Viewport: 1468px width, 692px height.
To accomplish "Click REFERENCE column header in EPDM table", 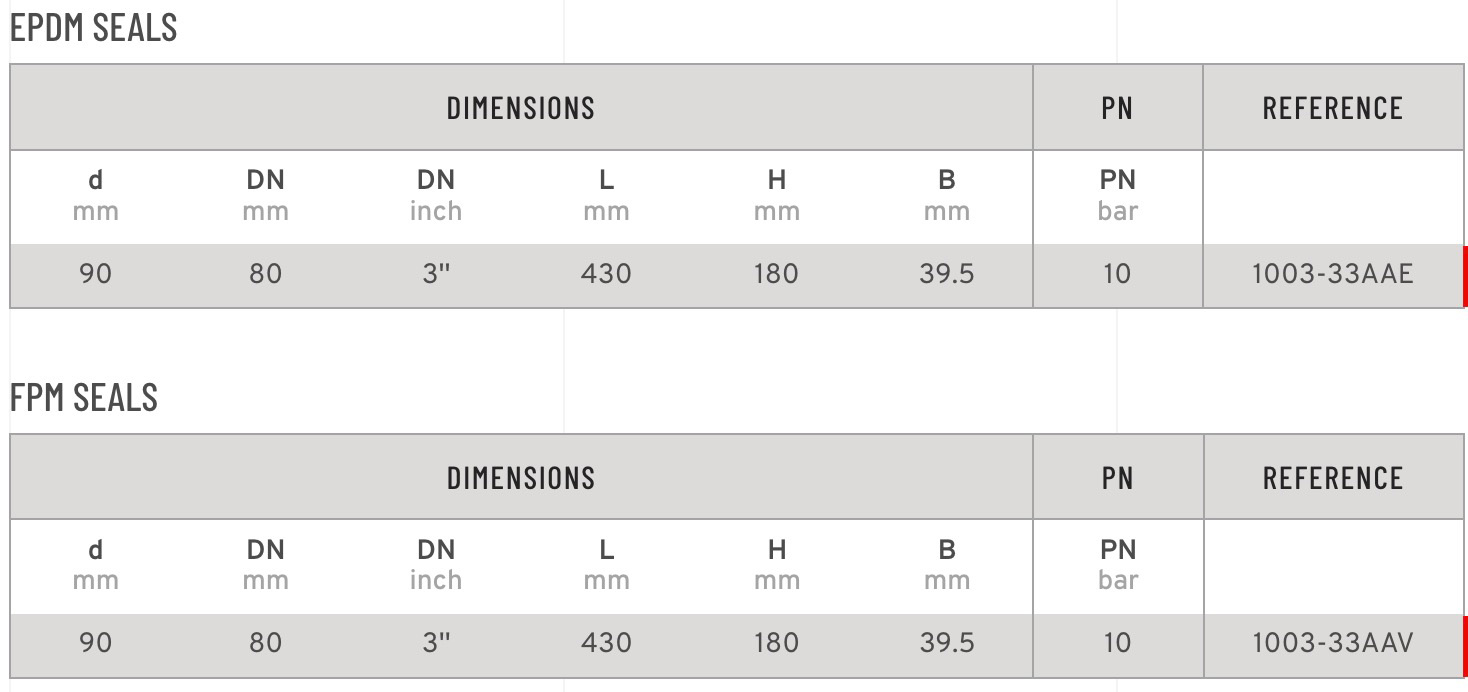I will pos(1332,108).
